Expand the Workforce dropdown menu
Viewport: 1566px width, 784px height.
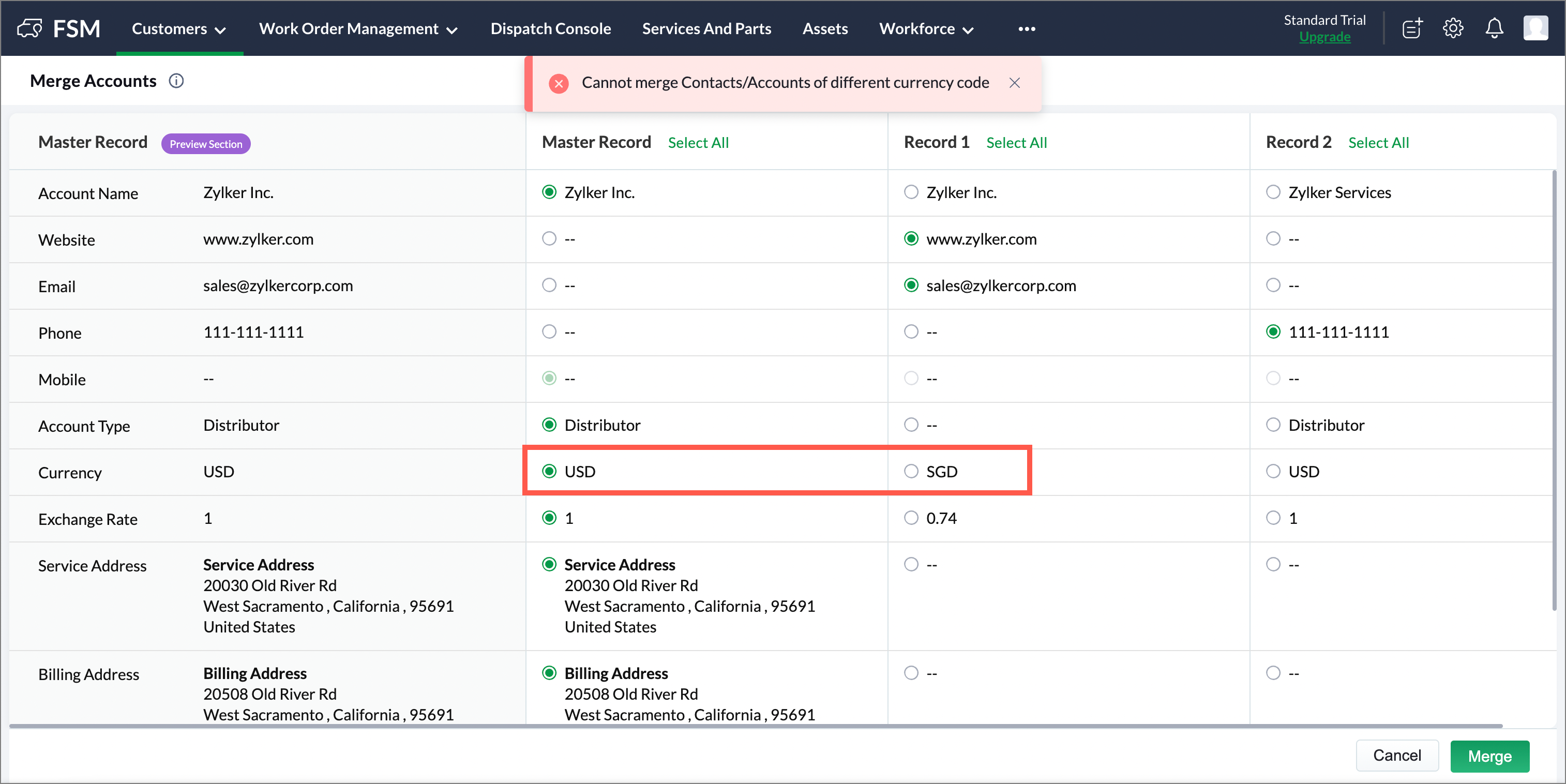click(926, 28)
